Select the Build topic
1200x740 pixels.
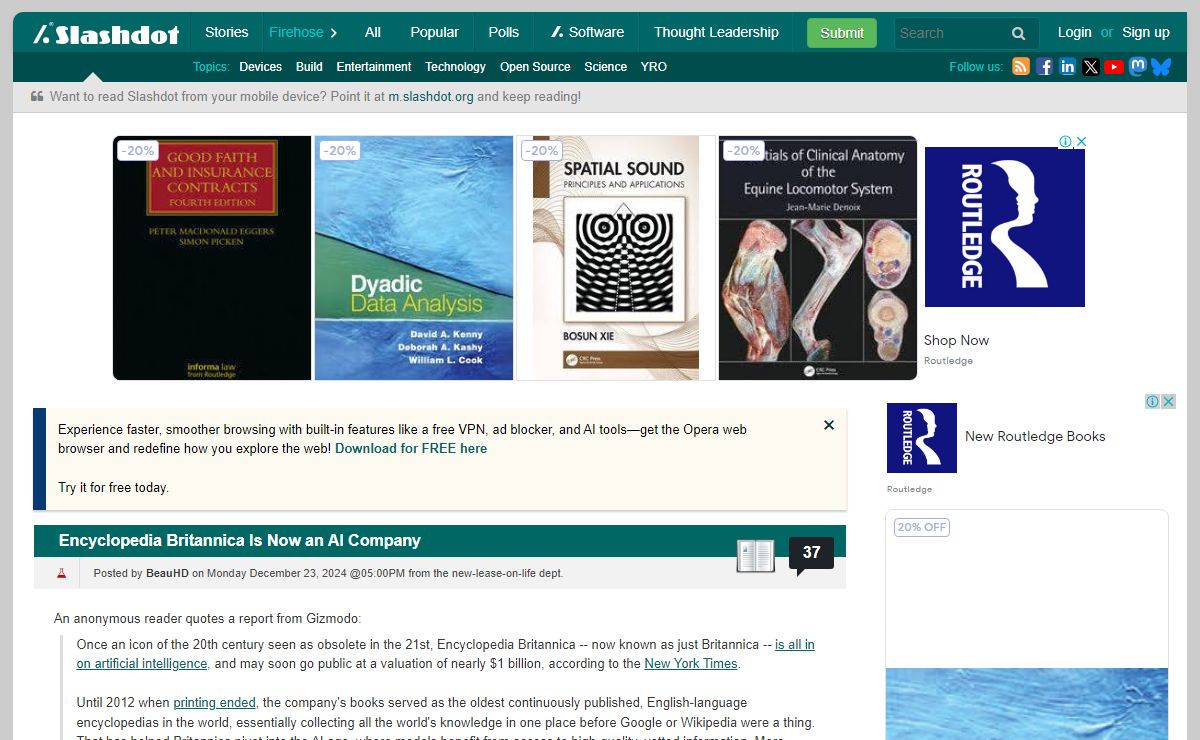(x=309, y=67)
